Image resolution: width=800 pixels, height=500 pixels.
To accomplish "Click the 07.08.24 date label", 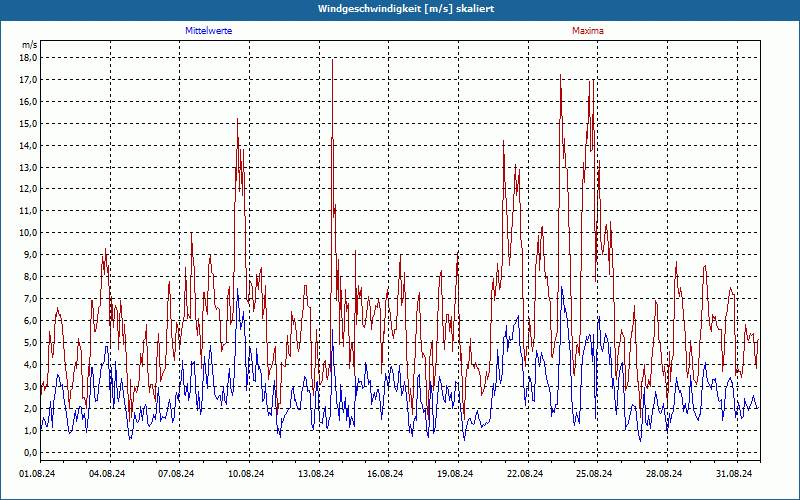I will point(176,474).
